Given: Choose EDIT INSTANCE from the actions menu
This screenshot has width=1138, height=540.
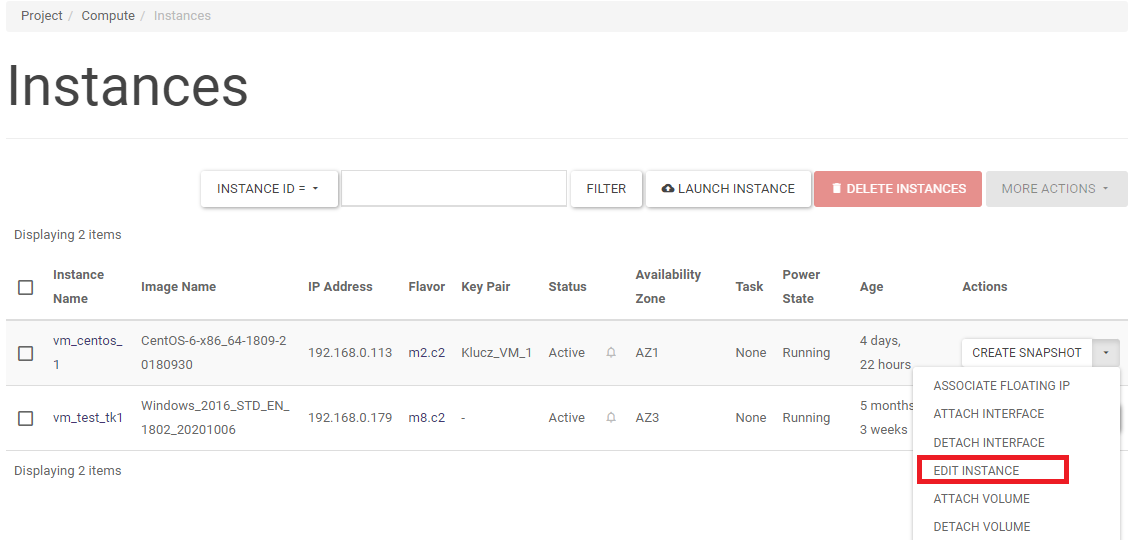Looking at the screenshot, I should (976, 470).
